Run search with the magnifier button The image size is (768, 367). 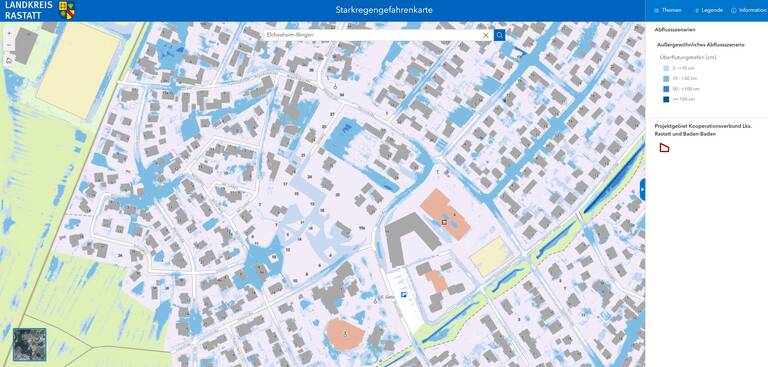point(500,35)
